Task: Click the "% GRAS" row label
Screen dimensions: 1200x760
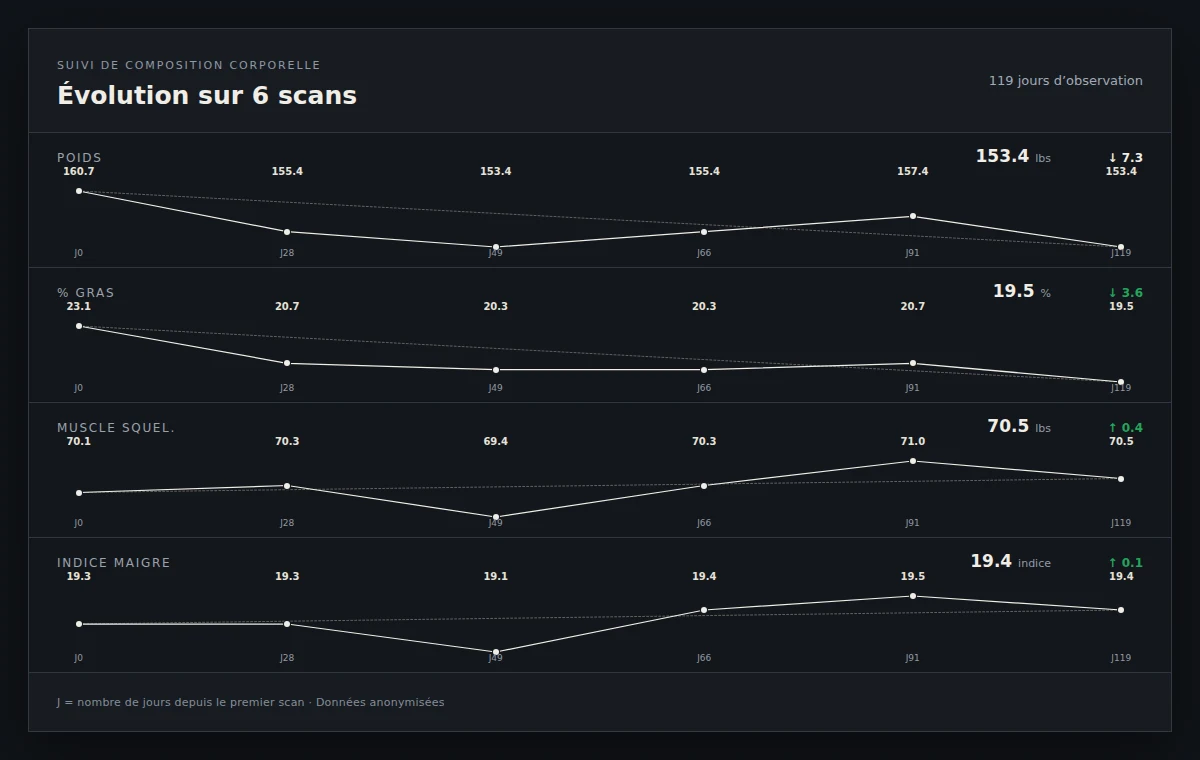Action: click(86, 293)
